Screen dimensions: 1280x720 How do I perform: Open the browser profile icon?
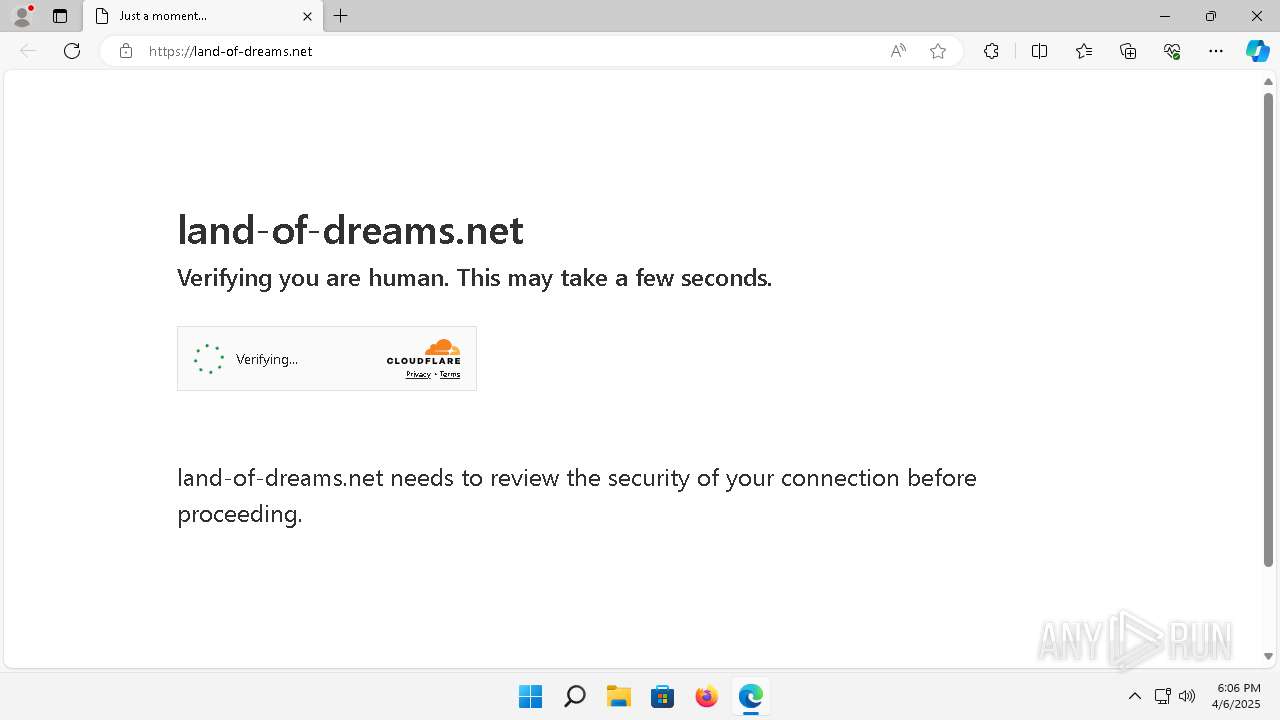[x=21, y=16]
